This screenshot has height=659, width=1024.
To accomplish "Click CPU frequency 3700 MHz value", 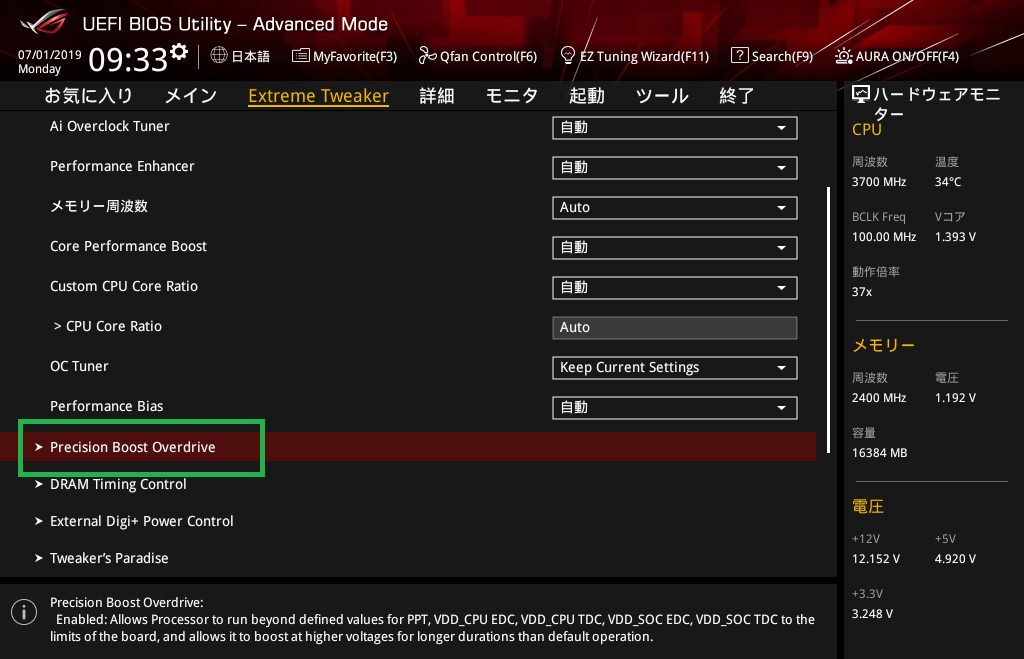I will 879,182.
